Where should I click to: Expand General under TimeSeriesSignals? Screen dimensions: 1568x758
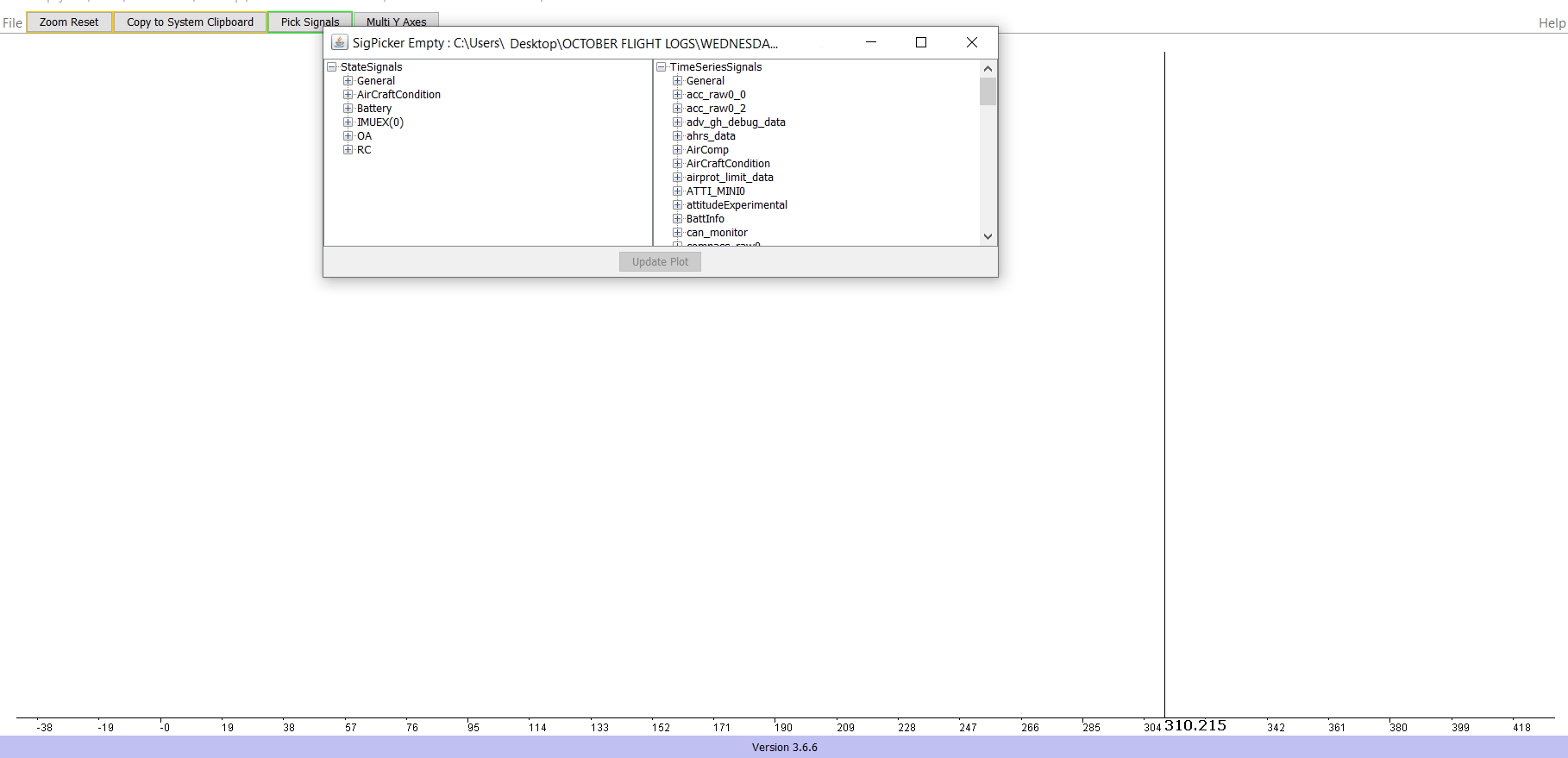coord(678,81)
